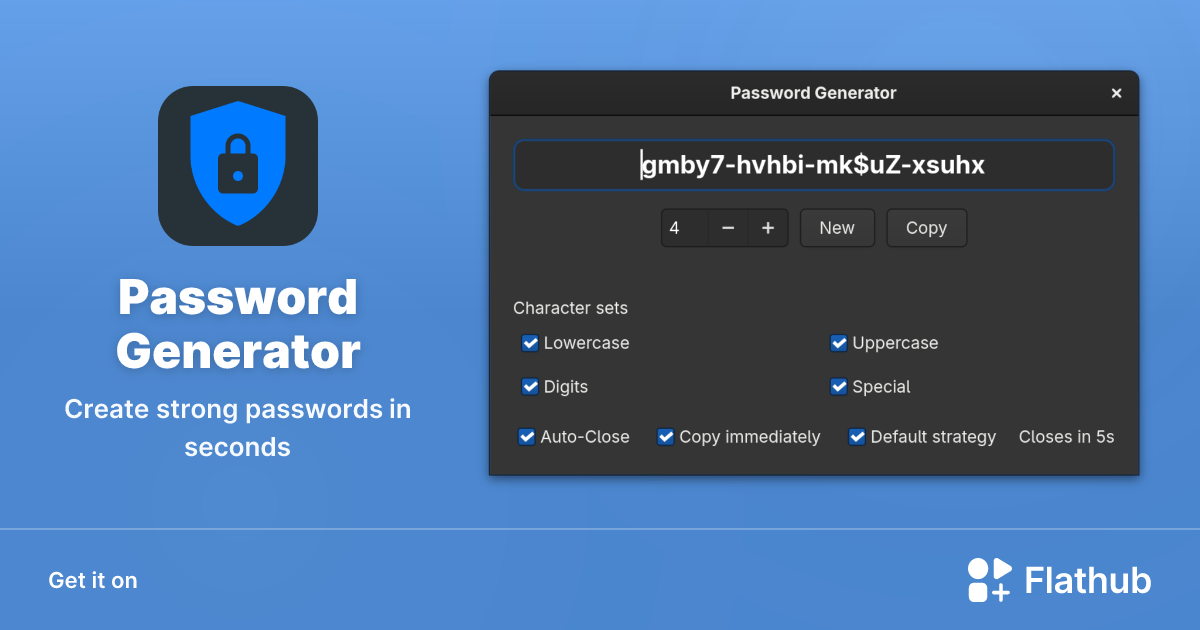
Task: Close the Password Generator window
Action: [1116, 93]
